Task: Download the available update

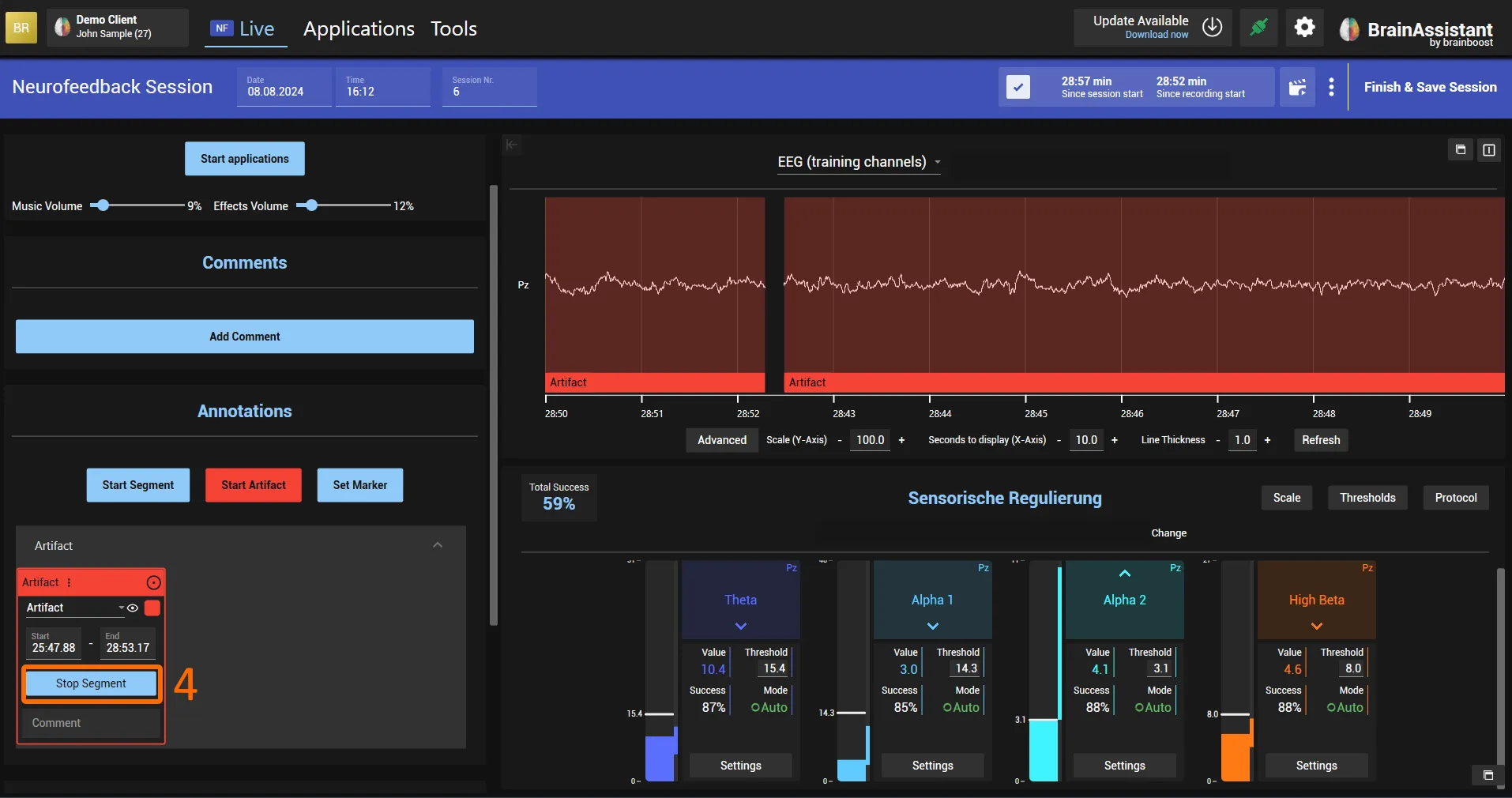Action: [1153, 28]
